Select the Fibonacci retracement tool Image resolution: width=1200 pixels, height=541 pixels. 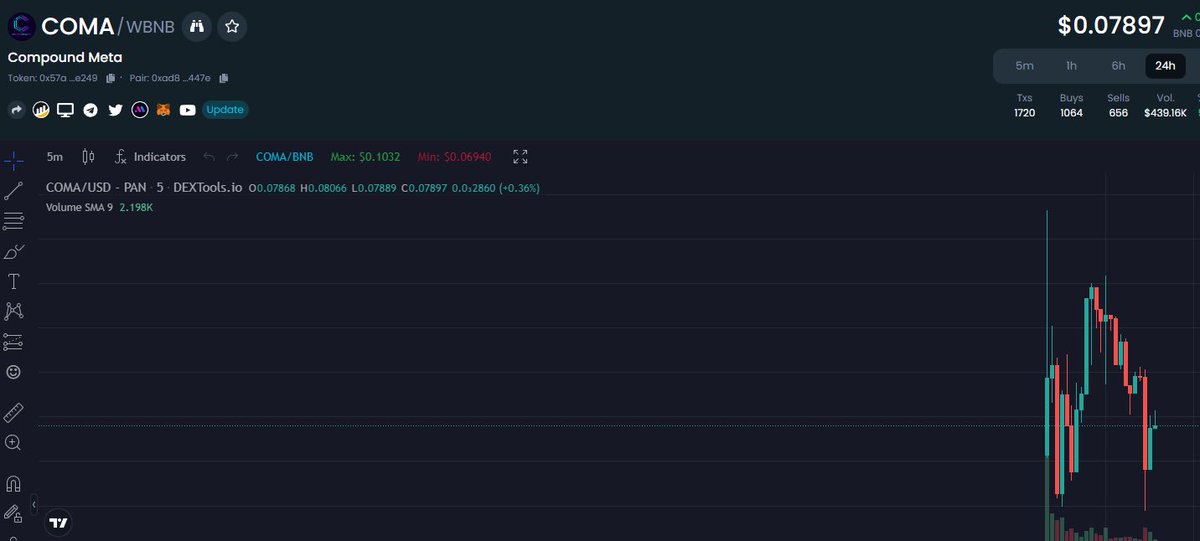pos(13,221)
